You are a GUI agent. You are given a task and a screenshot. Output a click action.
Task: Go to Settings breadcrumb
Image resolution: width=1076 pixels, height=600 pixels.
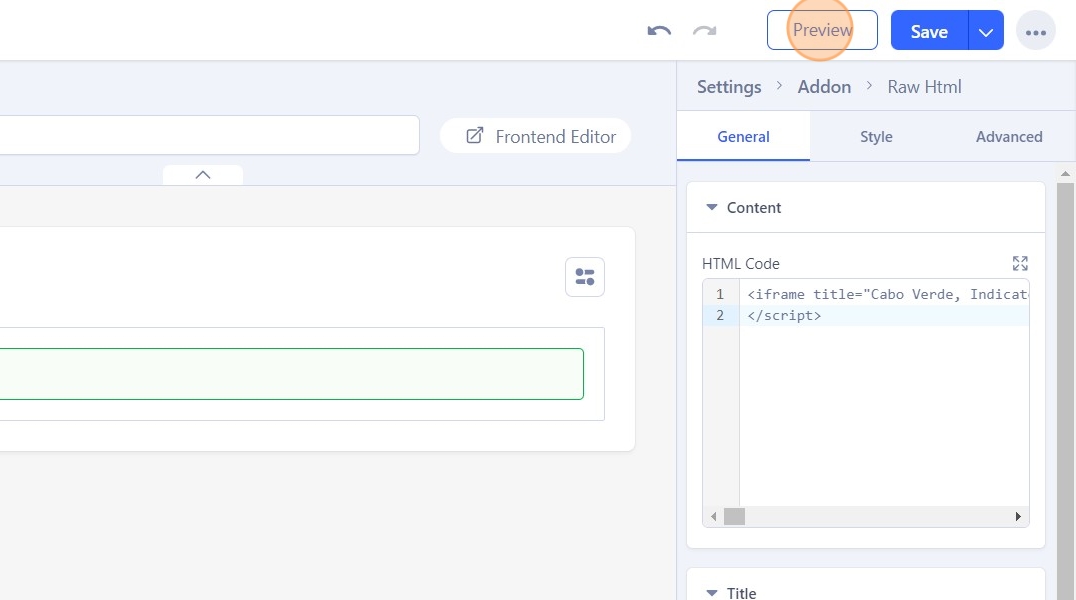729,86
